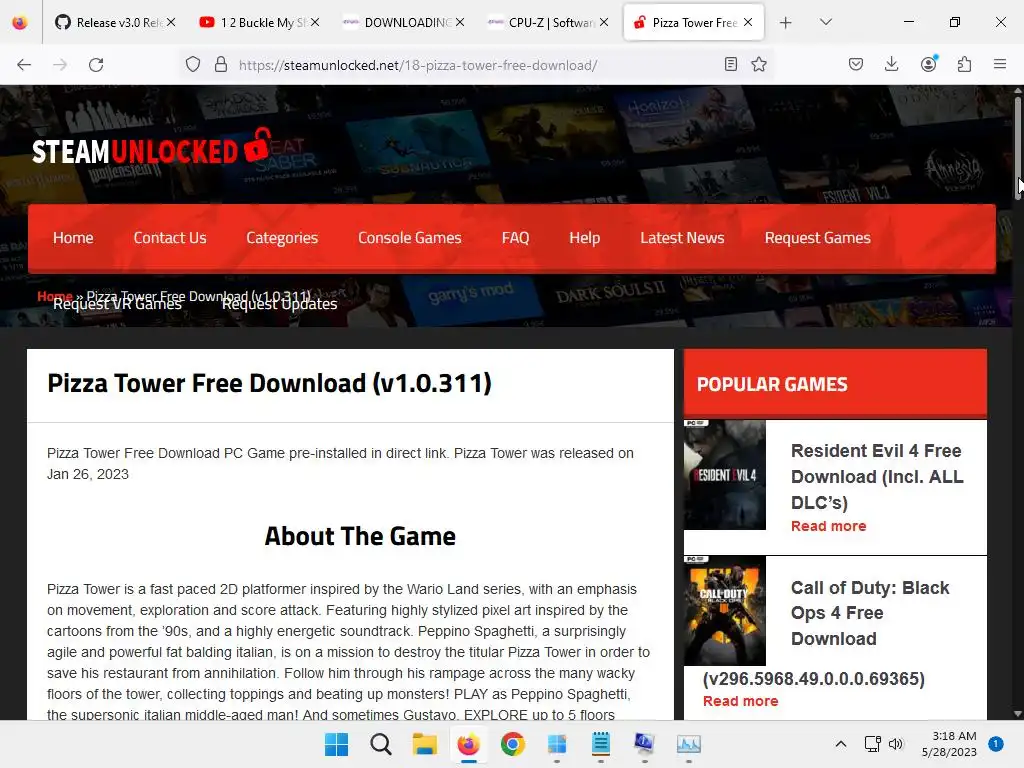Open the Save to Pocket icon

click(856, 64)
